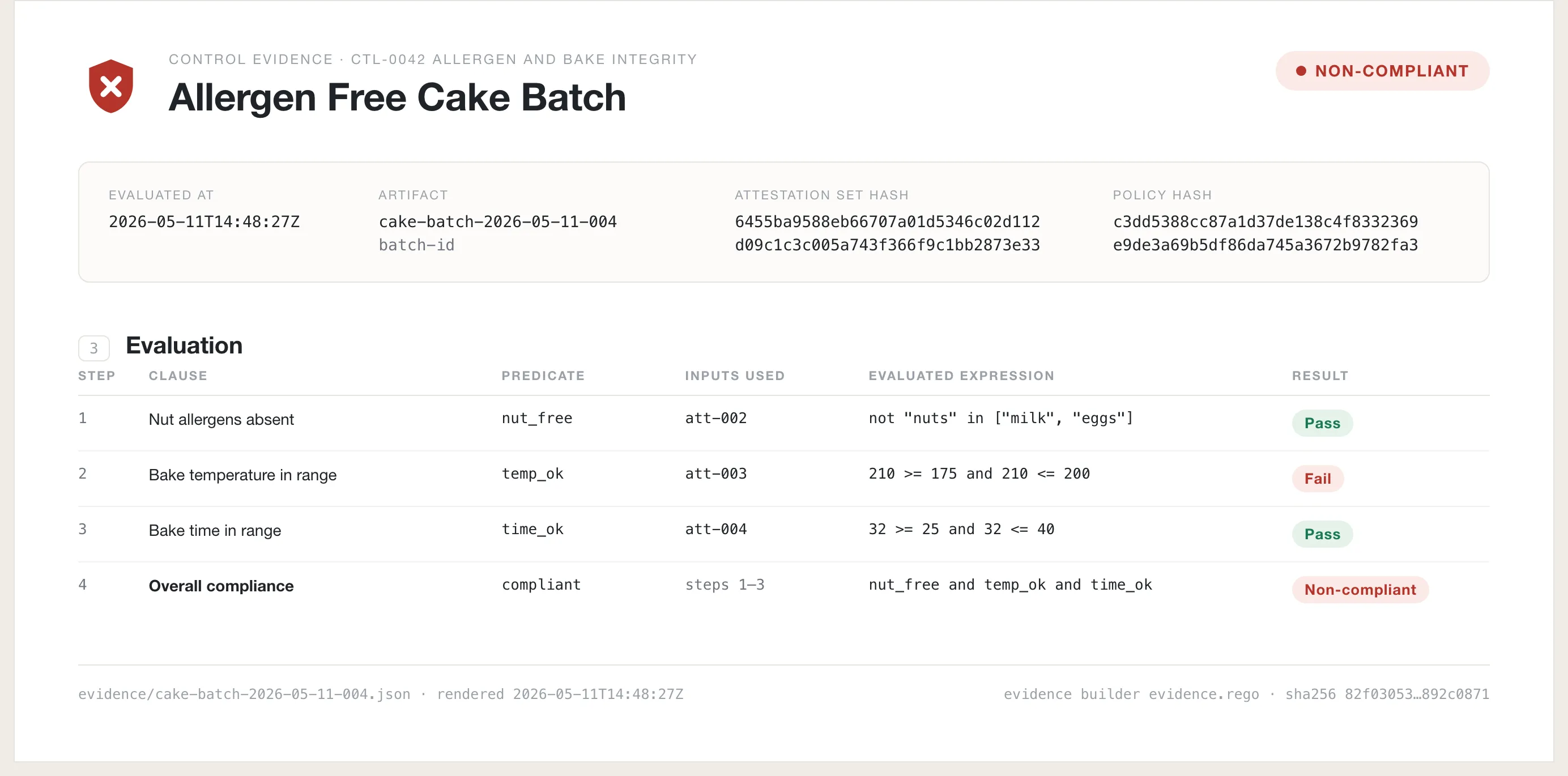Click the NON-COMPLIANT status badge
The width and height of the screenshot is (1568, 776).
point(1382,71)
